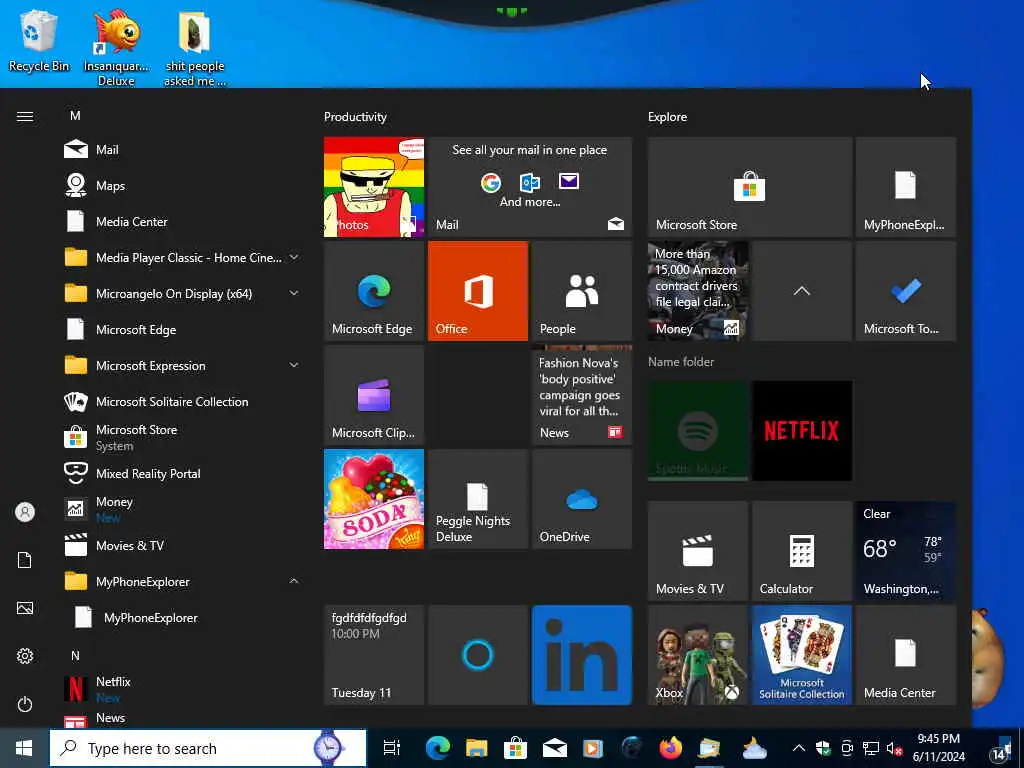Screen dimensions: 1024x768
Task: Open the LinkedIn tile
Action: (582, 655)
